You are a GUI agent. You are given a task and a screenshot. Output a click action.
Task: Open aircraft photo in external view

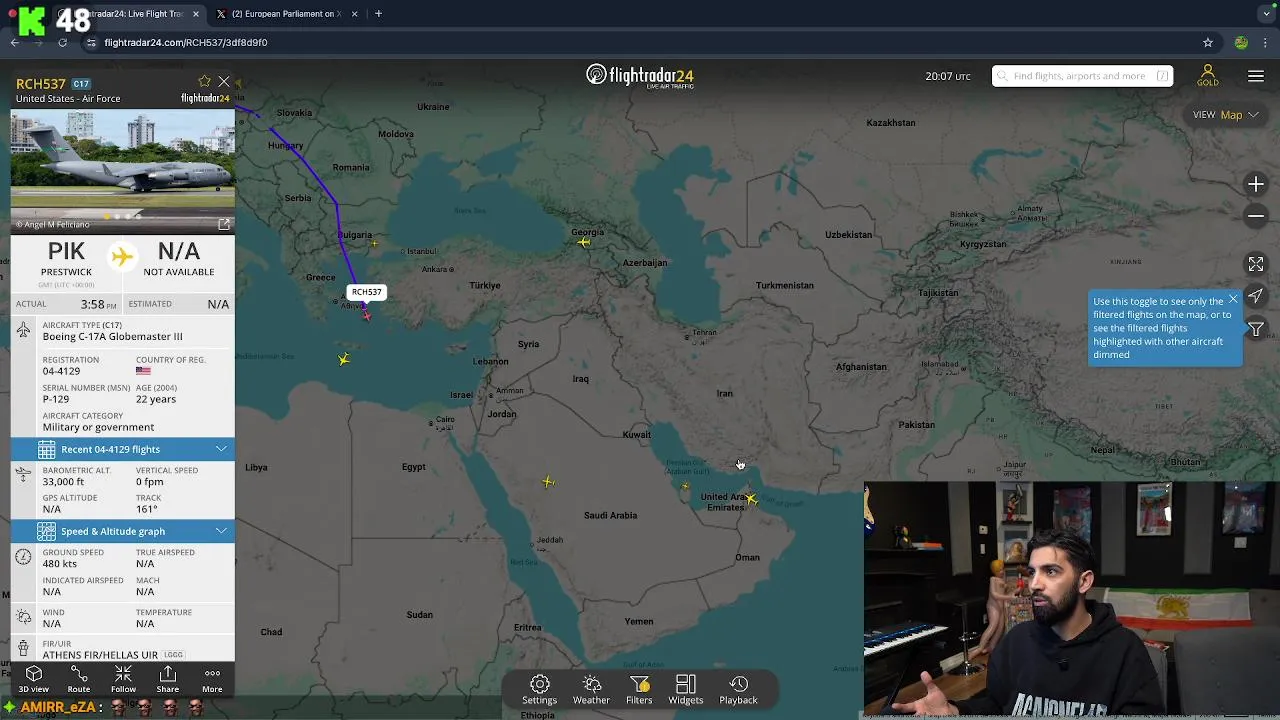click(224, 224)
